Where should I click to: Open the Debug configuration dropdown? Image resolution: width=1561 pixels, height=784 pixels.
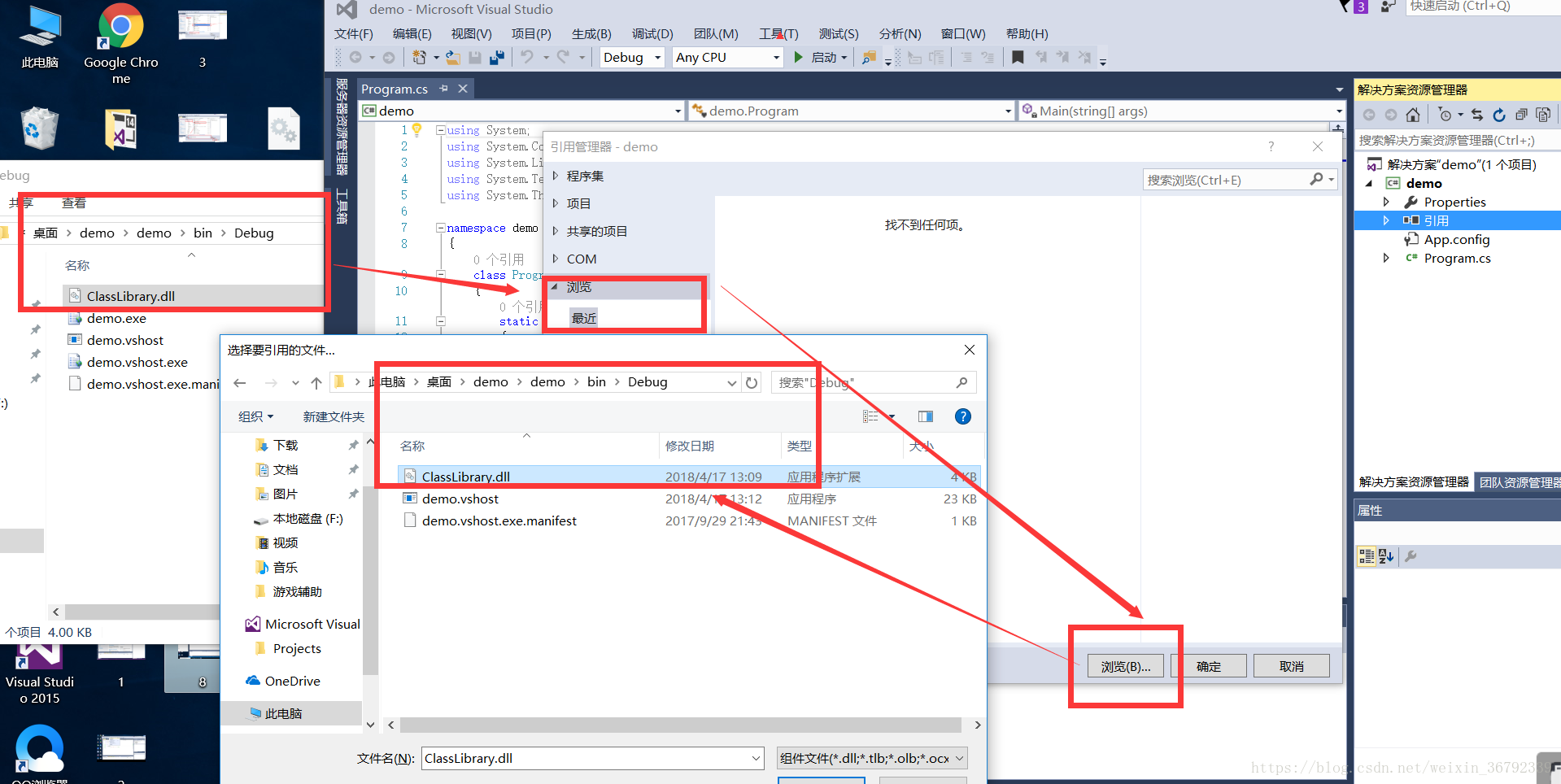click(x=632, y=58)
